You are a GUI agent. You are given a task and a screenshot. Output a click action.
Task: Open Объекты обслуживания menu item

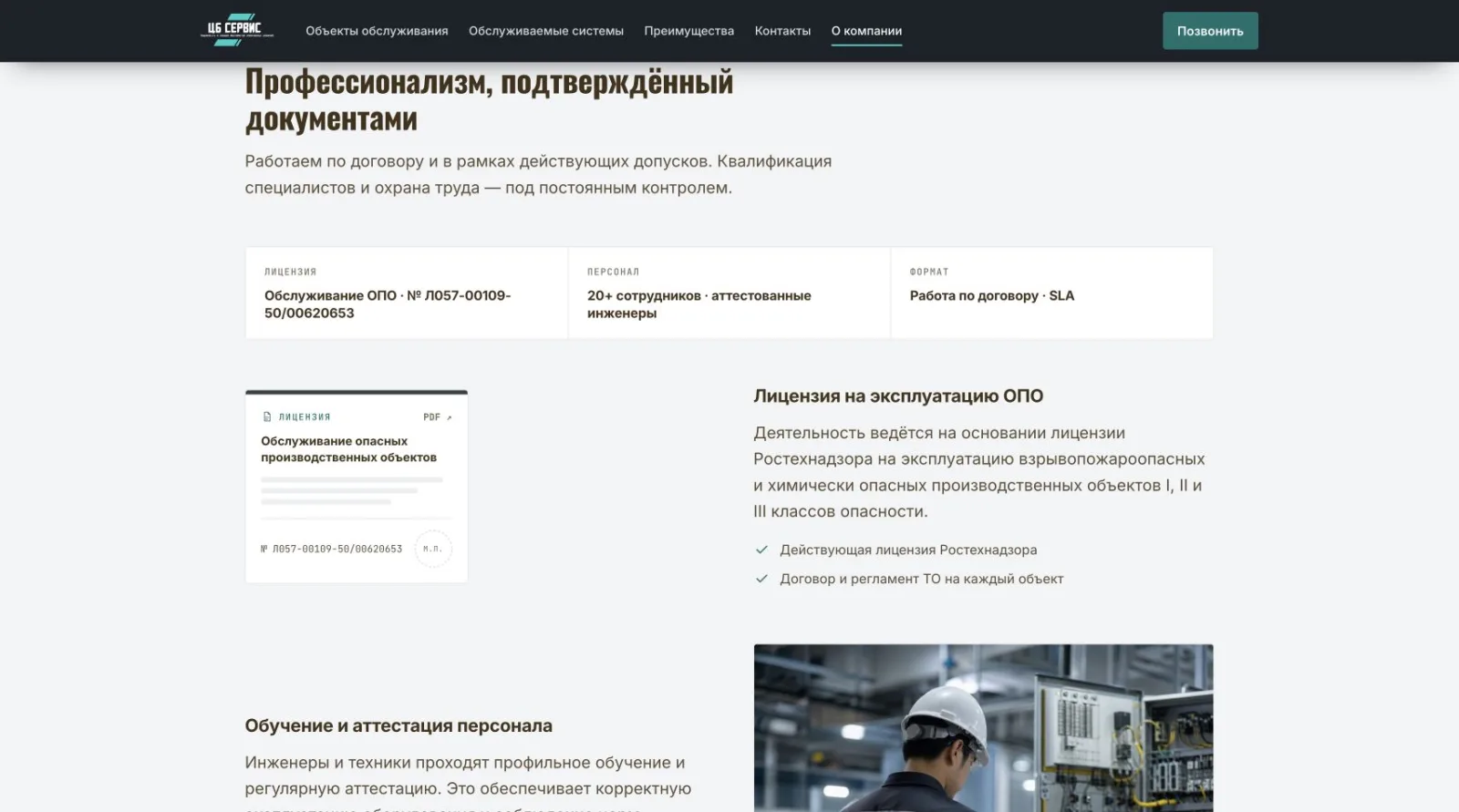(377, 31)
